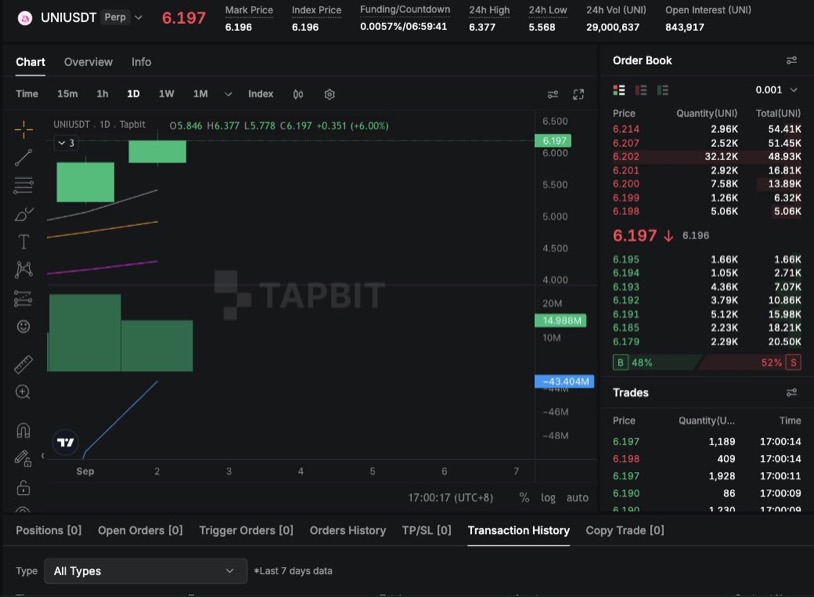Toggle the magnet snap mode
This screenshot has width=814, height=597.
coord(23,430)
